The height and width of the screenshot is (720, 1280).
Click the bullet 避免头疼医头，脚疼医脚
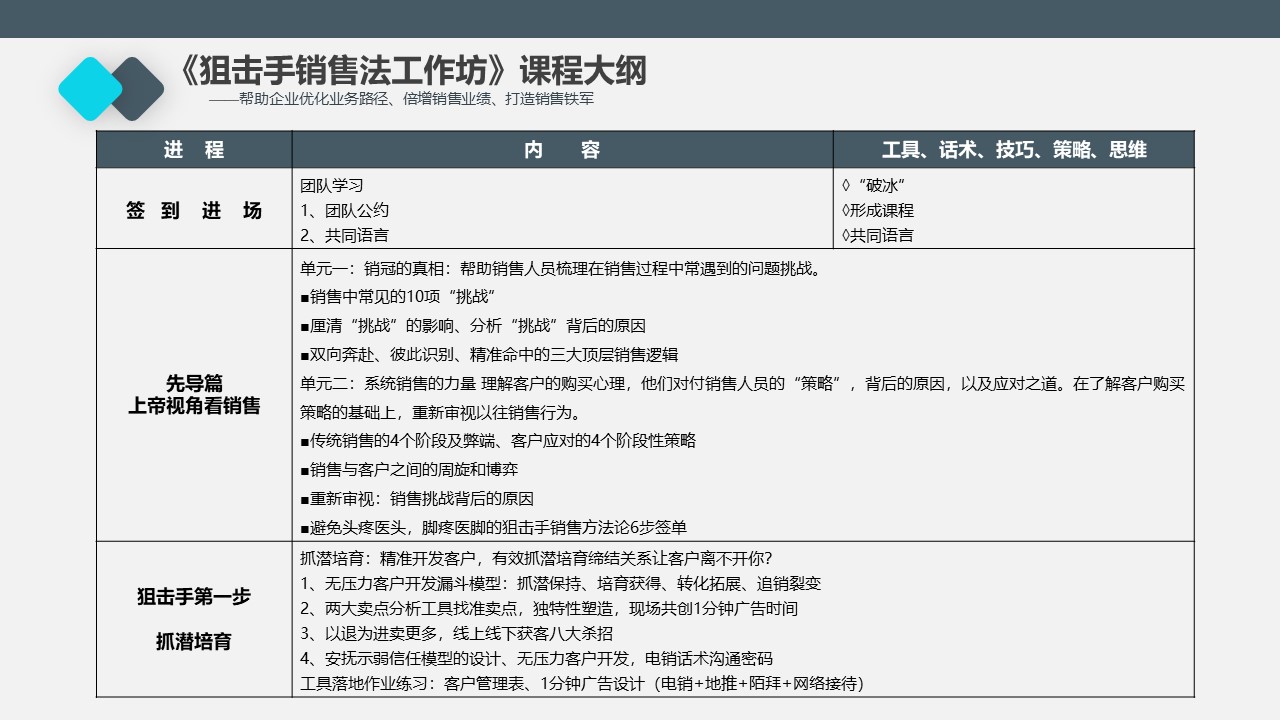pyautogui.click(x=494, y=527)
